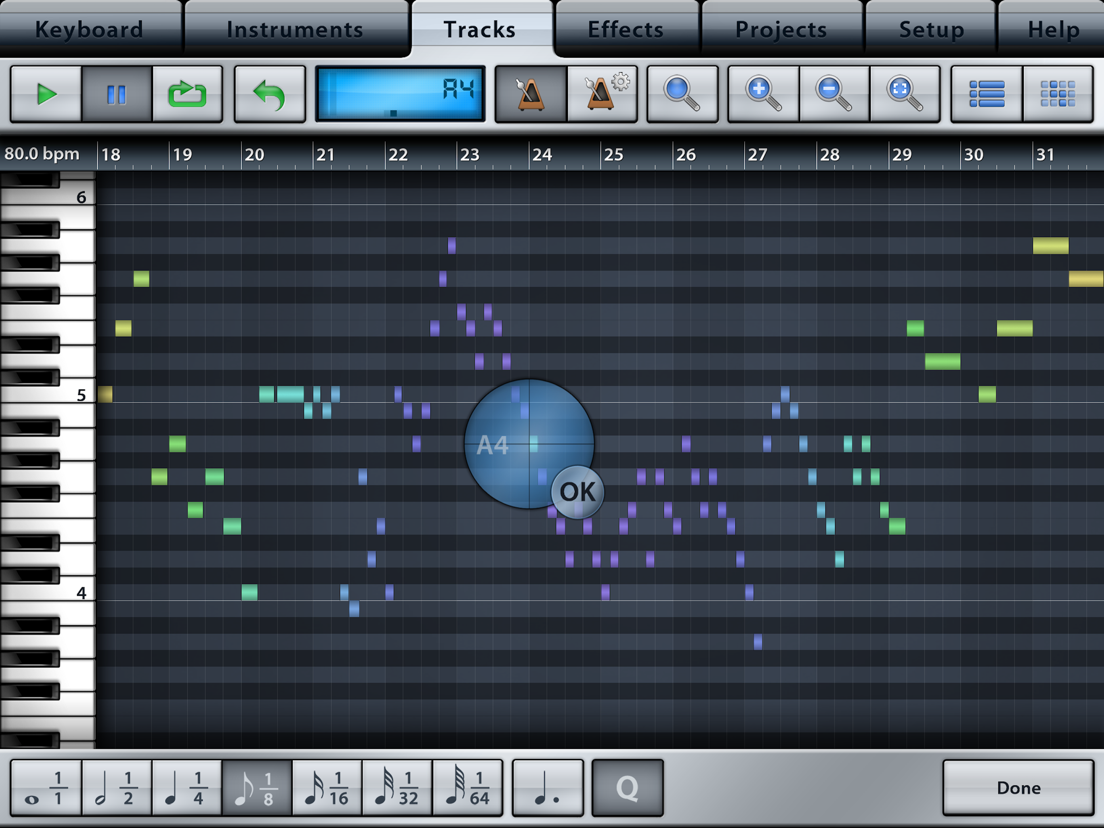This screenshot has height=828, width=1104.
Task: Toggle the metronome on or off
Action: tap(529, 93)
